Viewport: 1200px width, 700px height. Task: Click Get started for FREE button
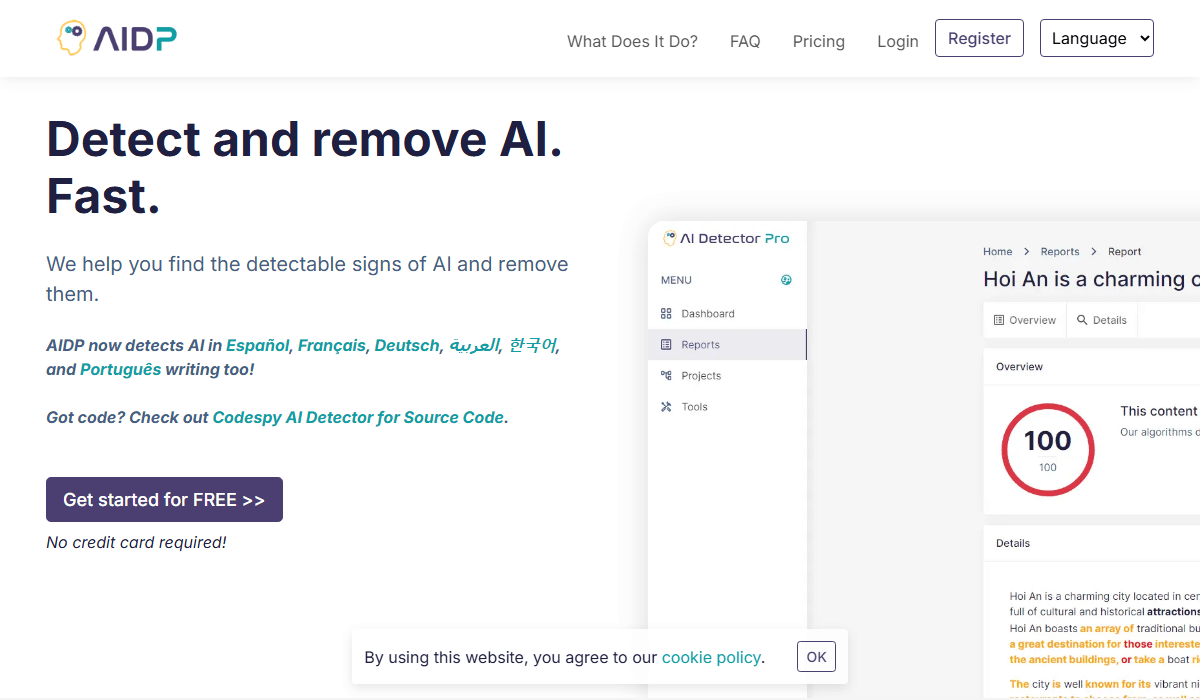click(x=164, y=499)
